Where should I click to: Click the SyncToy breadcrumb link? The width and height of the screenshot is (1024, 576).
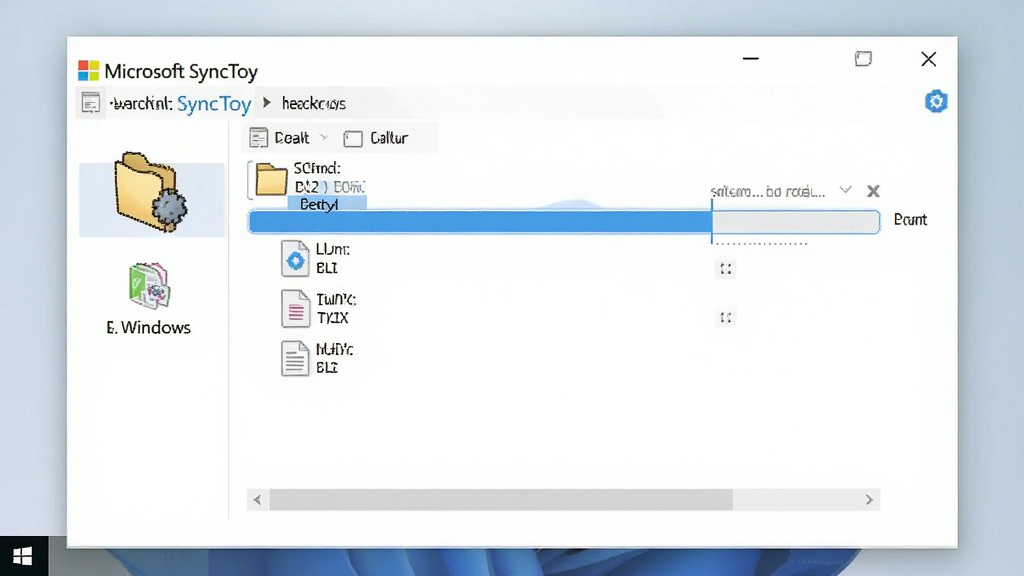tap(214, 104)
